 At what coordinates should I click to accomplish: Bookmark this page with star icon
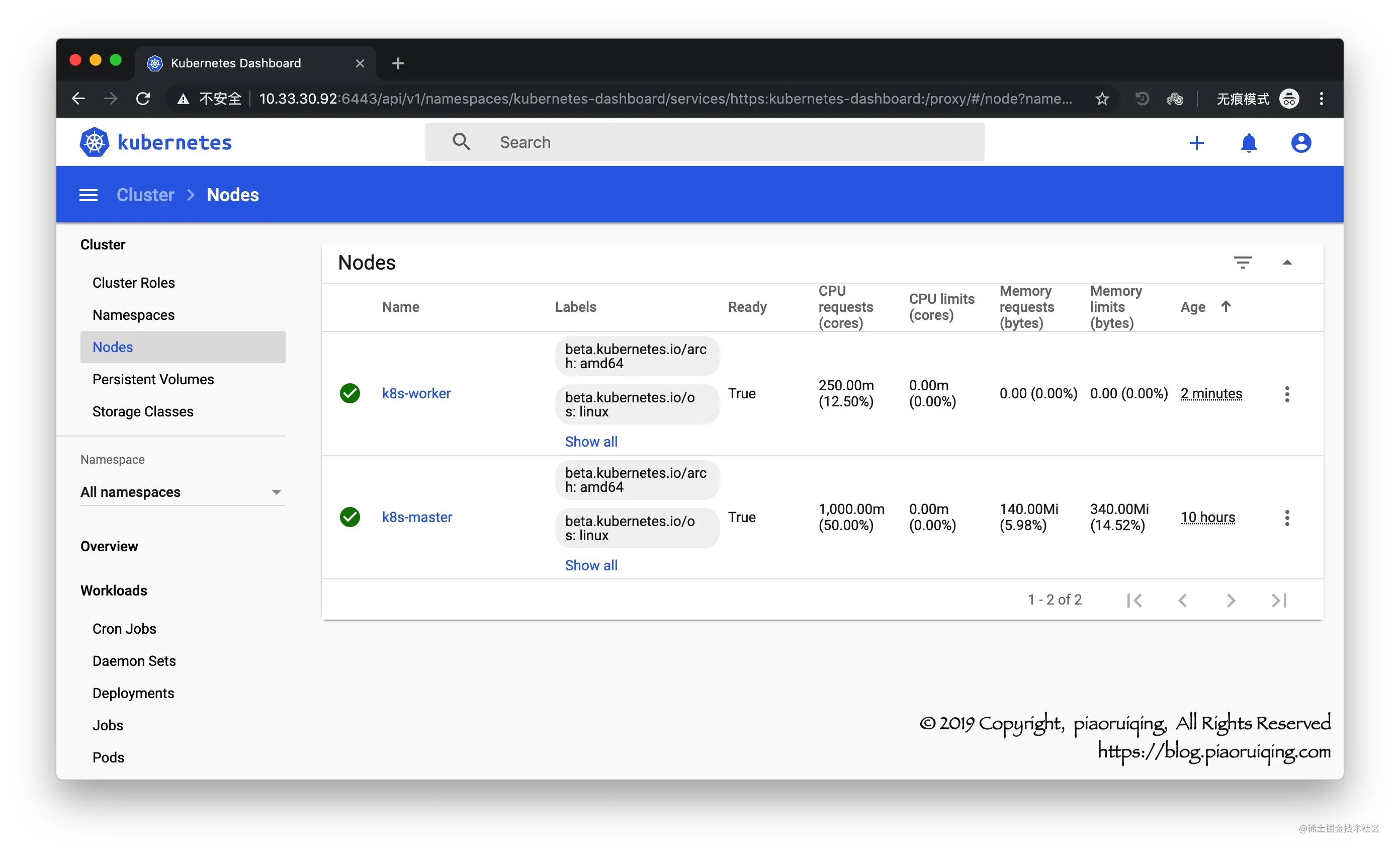(x=1102, y=99)
